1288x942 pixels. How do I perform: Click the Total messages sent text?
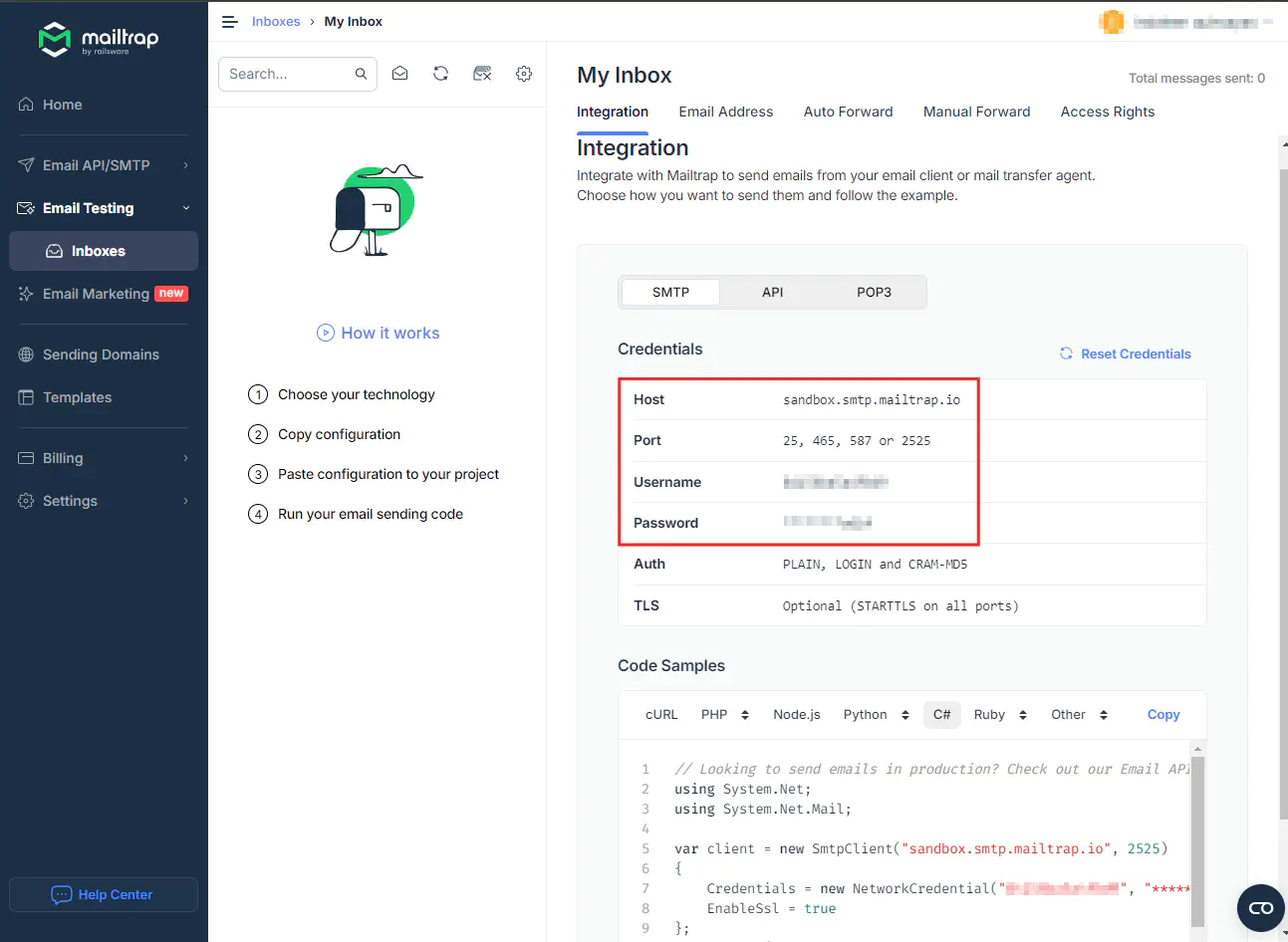click(1196, 78)
